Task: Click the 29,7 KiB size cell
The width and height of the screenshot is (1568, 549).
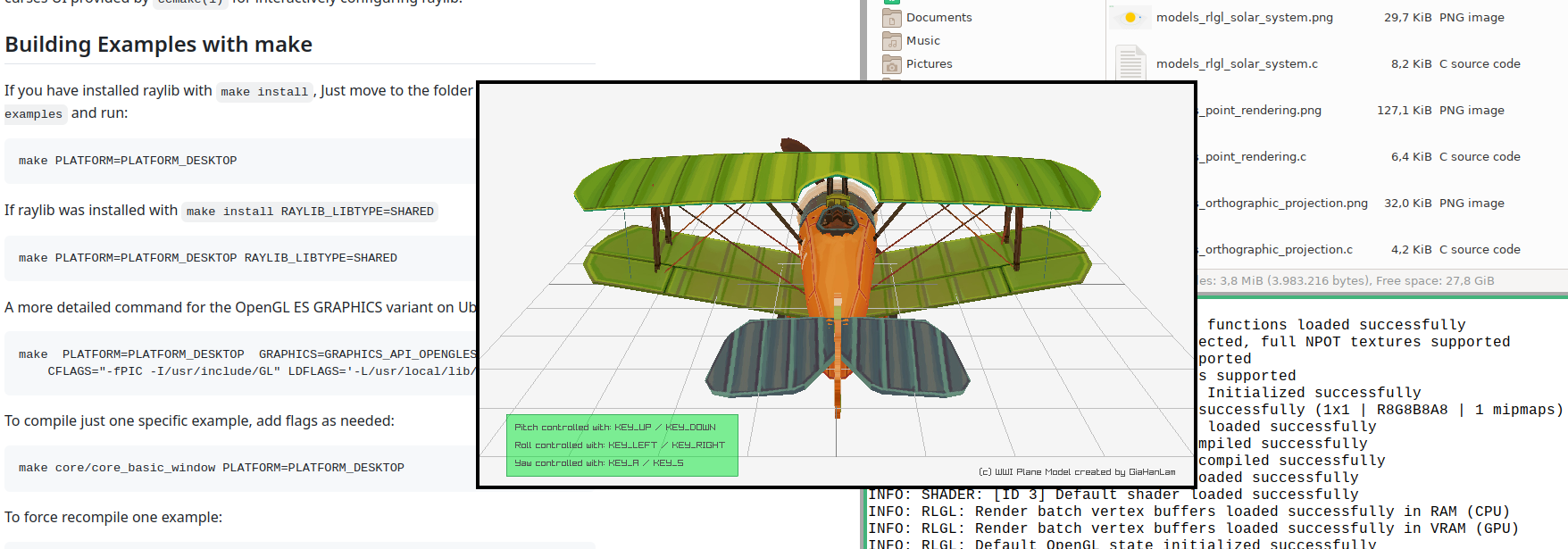Action: pos(1407,17)
